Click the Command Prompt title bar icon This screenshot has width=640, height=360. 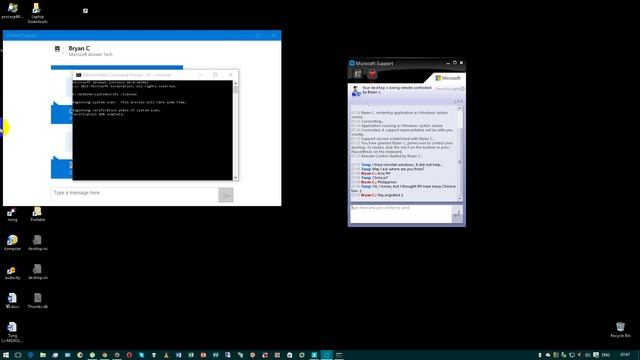tap(78, 75)
